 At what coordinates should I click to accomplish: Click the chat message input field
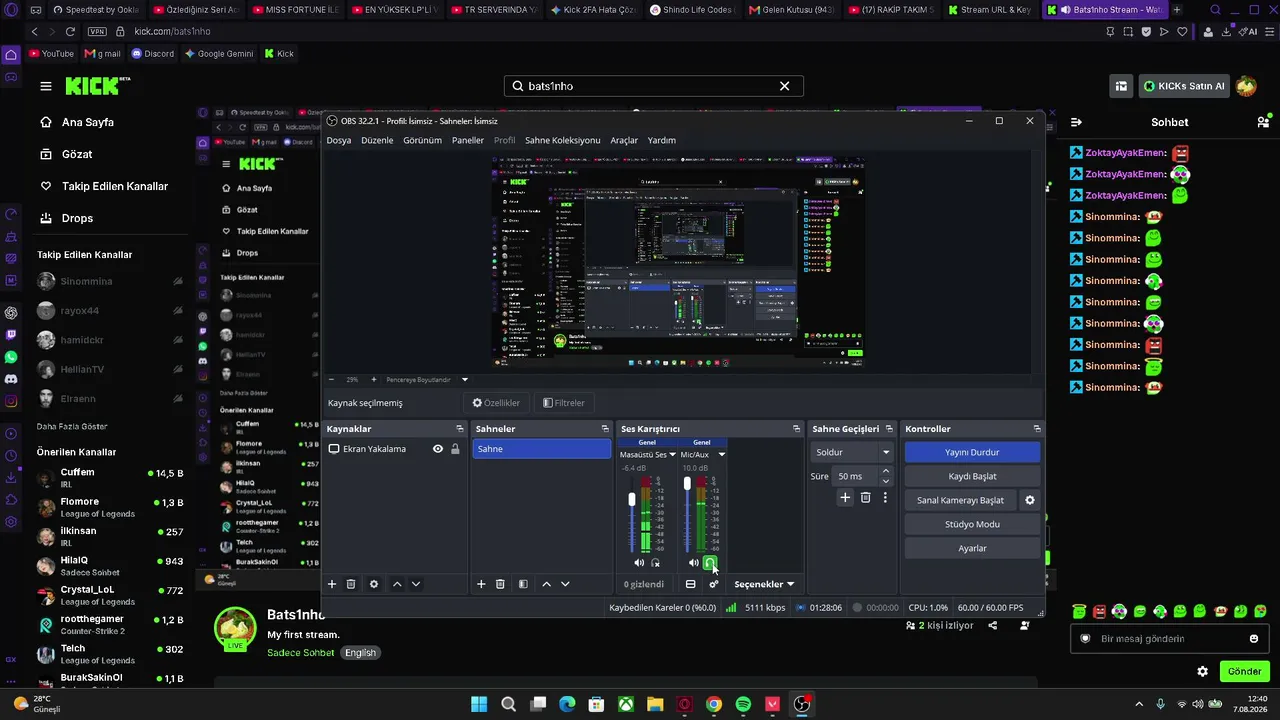(1170, 639)
